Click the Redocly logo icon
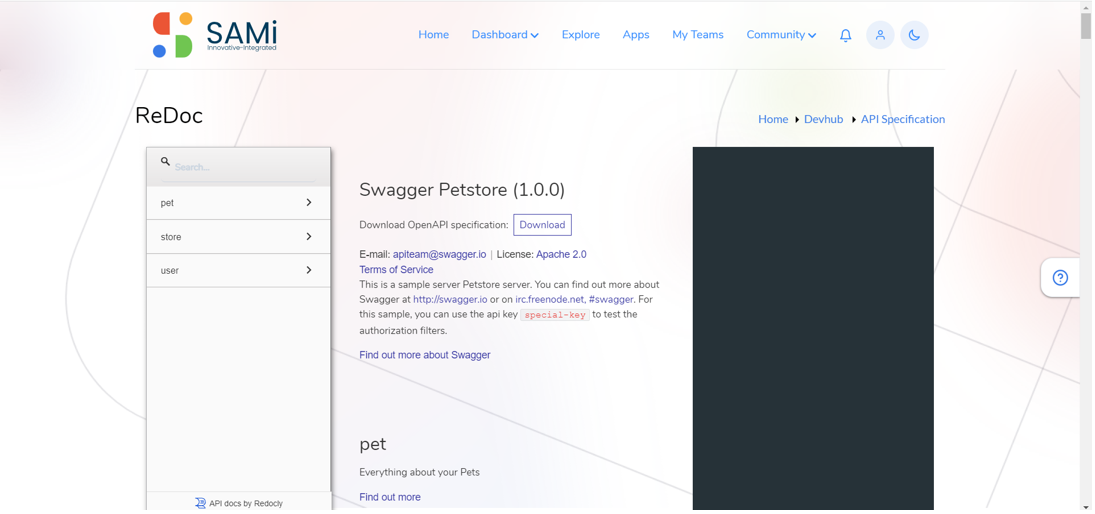1095x514 pixels. [x=200, y=503]
